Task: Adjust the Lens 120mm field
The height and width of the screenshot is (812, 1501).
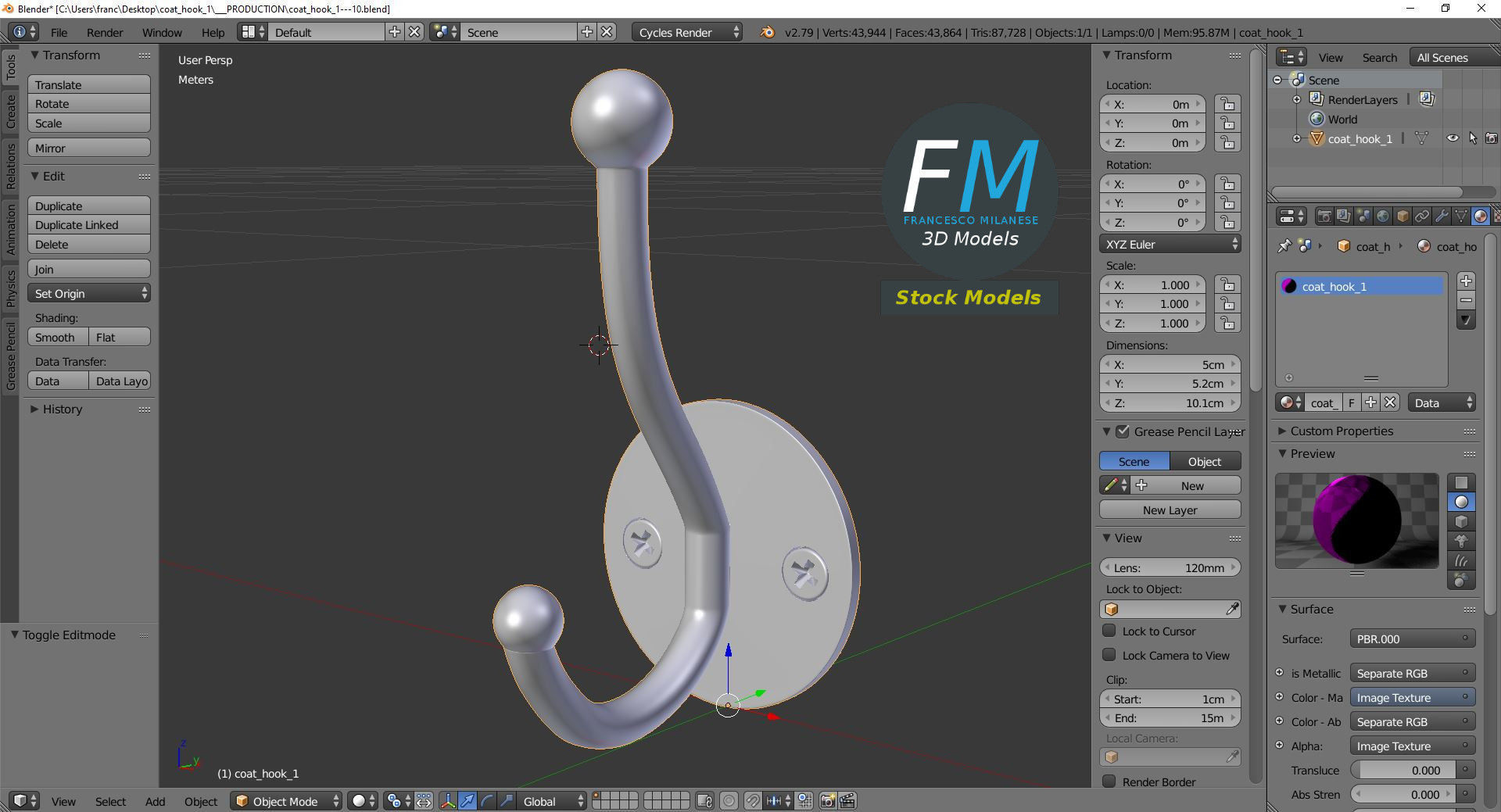Action: tap(1170, 567)
